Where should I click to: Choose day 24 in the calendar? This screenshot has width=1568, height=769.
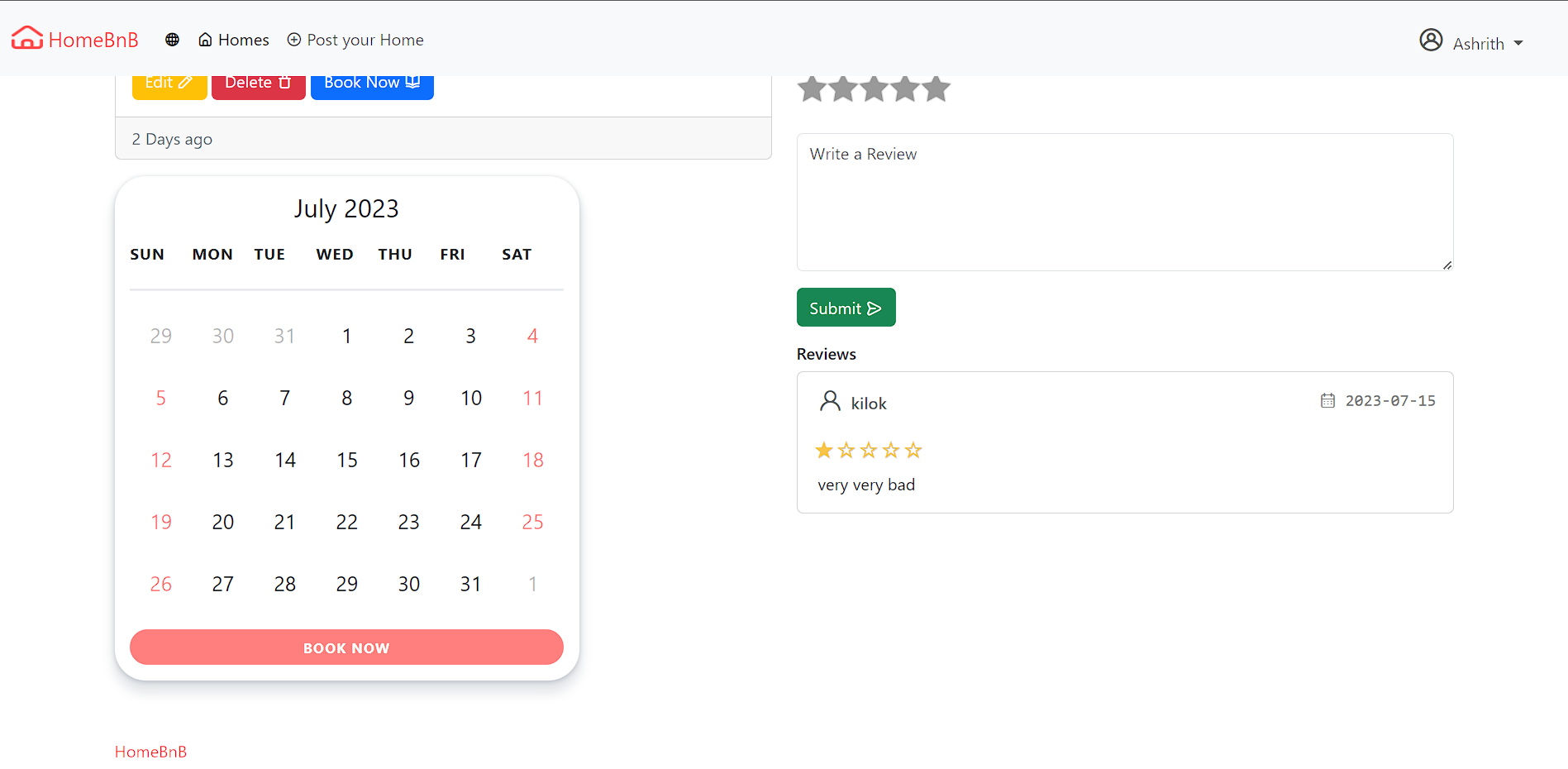pos(471,522)
